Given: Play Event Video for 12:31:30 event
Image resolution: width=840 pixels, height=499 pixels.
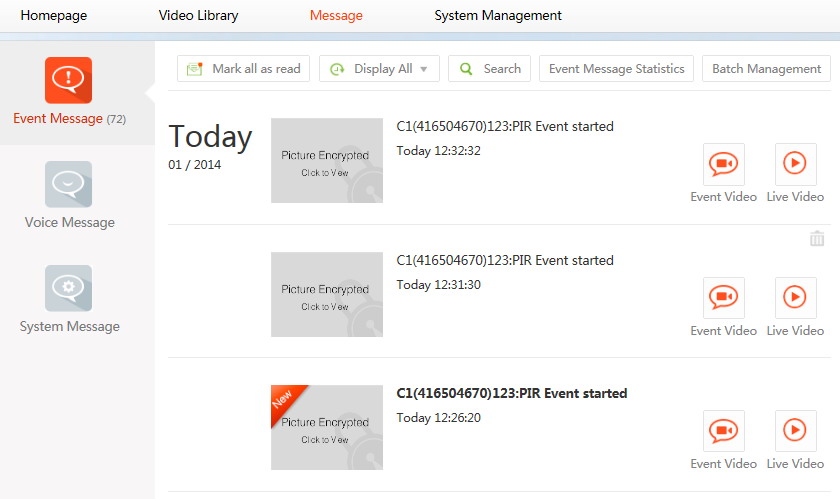Looking at the screenshot, I should coord(723,298).
